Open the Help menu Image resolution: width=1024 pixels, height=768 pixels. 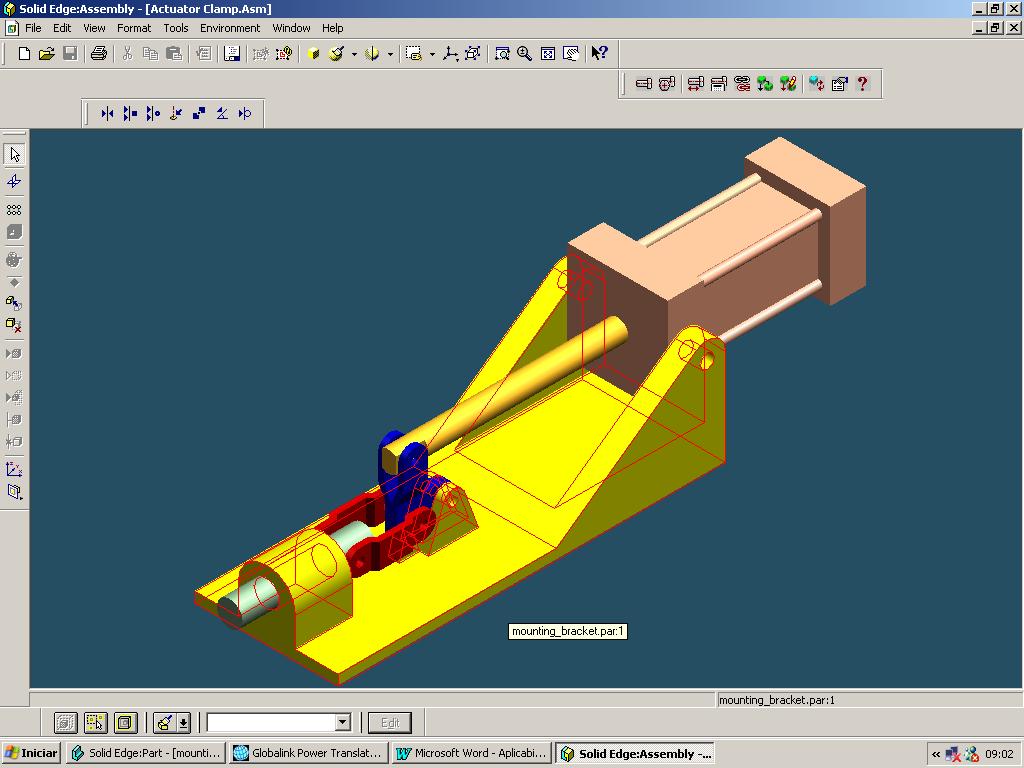click(x=332, y=28)
